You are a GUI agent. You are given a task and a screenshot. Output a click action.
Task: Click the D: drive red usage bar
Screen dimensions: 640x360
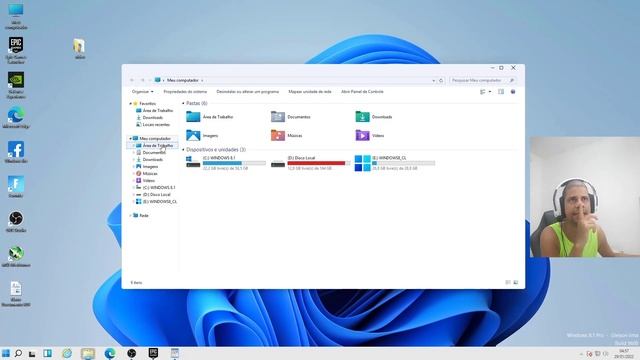(x=319, y=163)
